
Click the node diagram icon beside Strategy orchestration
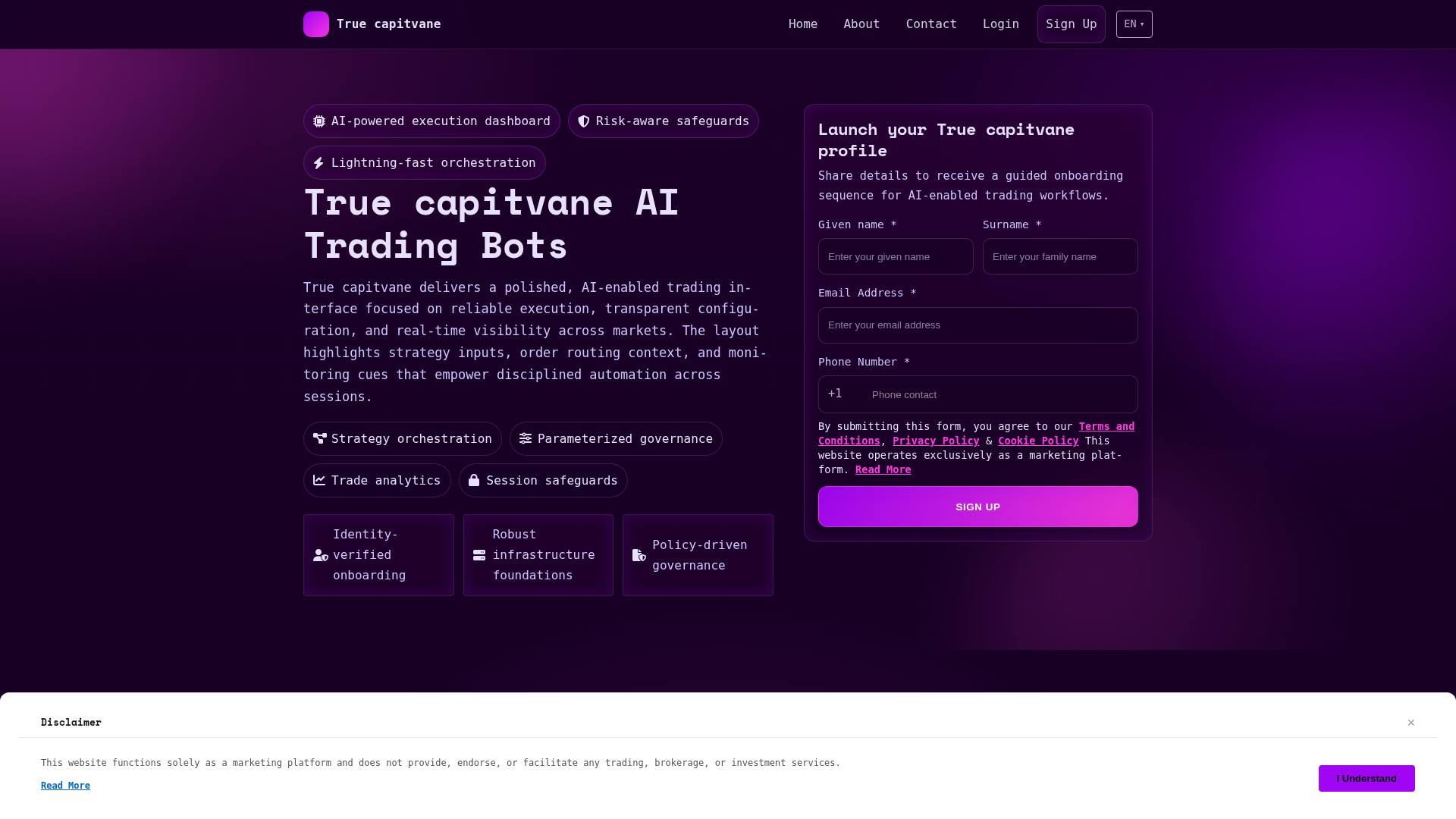point(320,438)
